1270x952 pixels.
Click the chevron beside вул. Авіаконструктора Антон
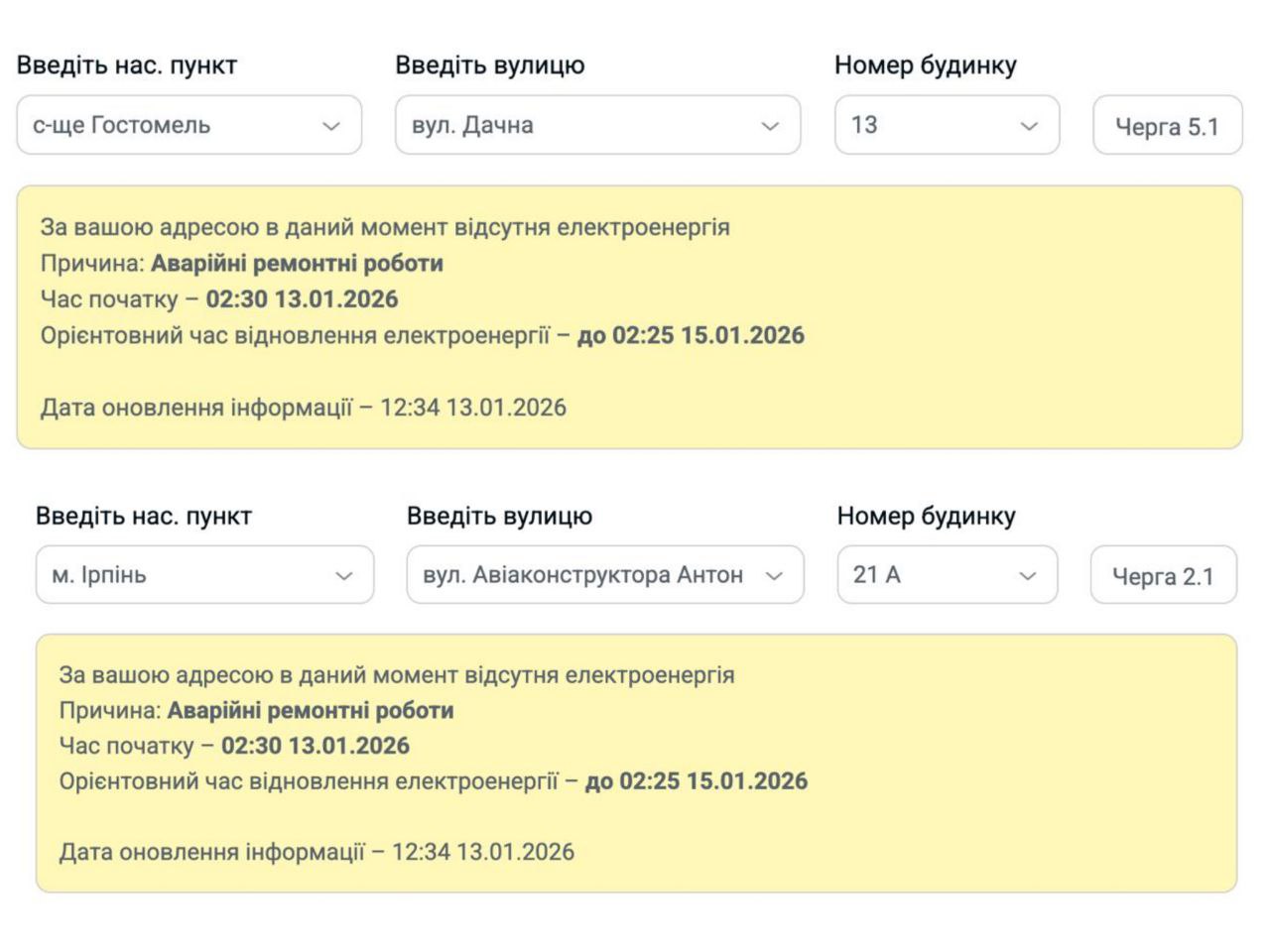tap(774, 576)
